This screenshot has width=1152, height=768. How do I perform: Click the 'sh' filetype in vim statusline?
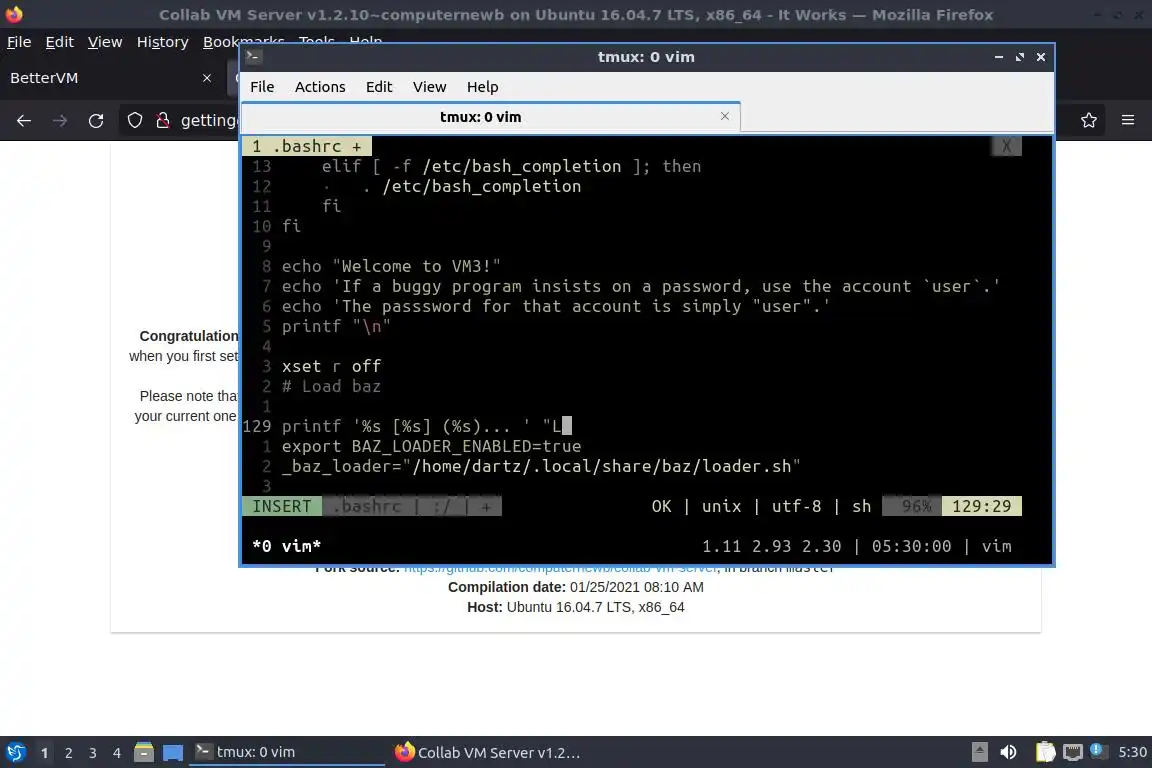862,506
